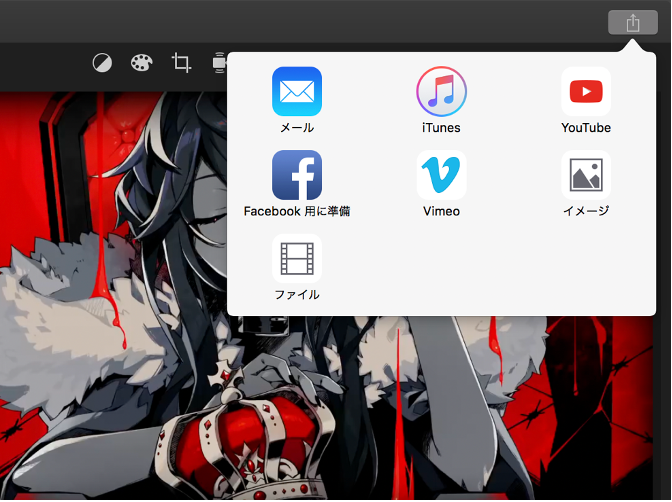Export as image (イメージ) icon

pos(586,175)
